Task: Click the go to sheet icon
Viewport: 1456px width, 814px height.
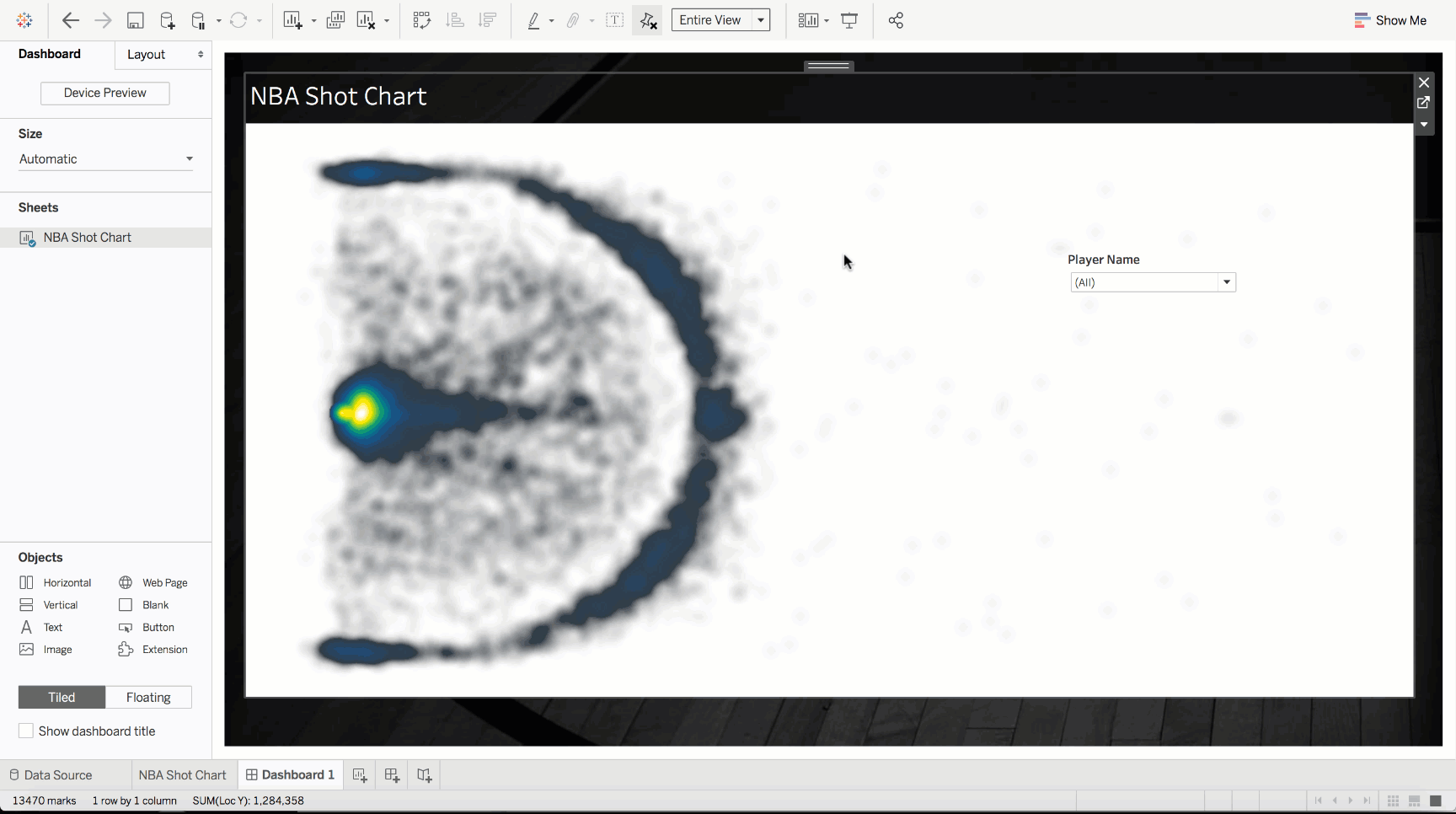Action: point(1424,103)
